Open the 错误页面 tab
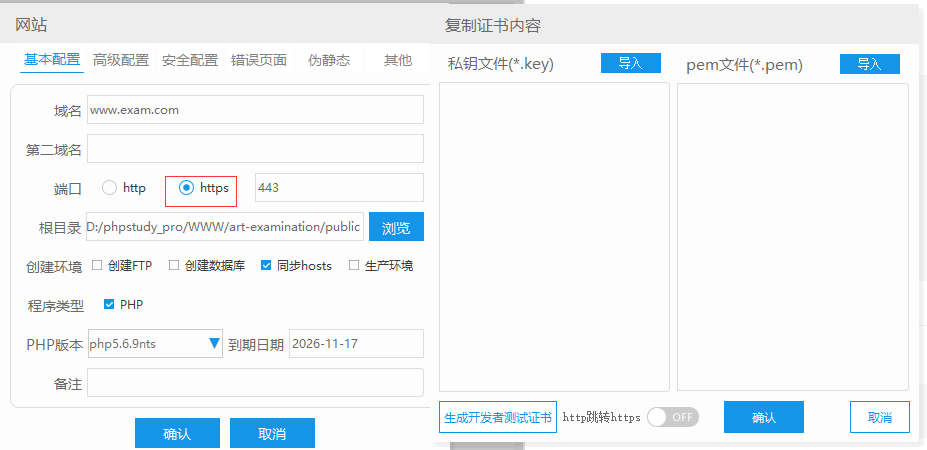This screenshot has height=450, width=927. (x=259, y=60)
